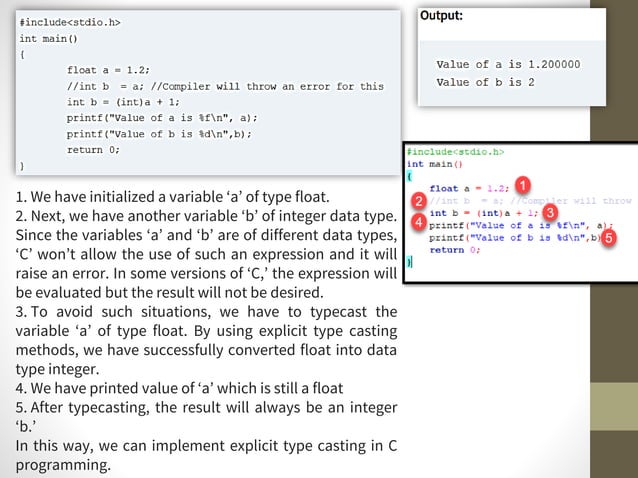Click "5. After typecasting, the result will always" line
This screenshot has height=478, width=638.
(x=206, y=407)
